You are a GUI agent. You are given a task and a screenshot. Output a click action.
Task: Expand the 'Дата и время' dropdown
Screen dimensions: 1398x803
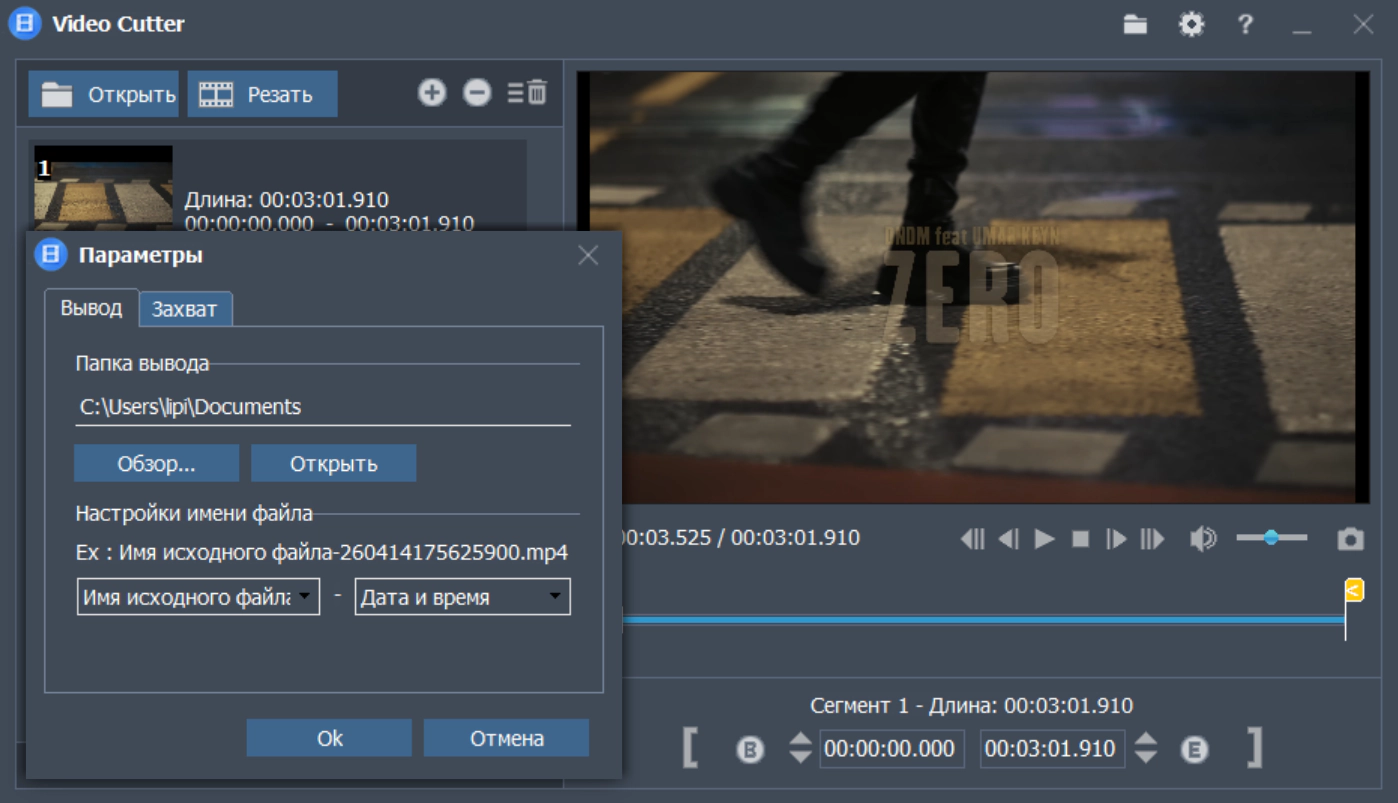[462, 597]
